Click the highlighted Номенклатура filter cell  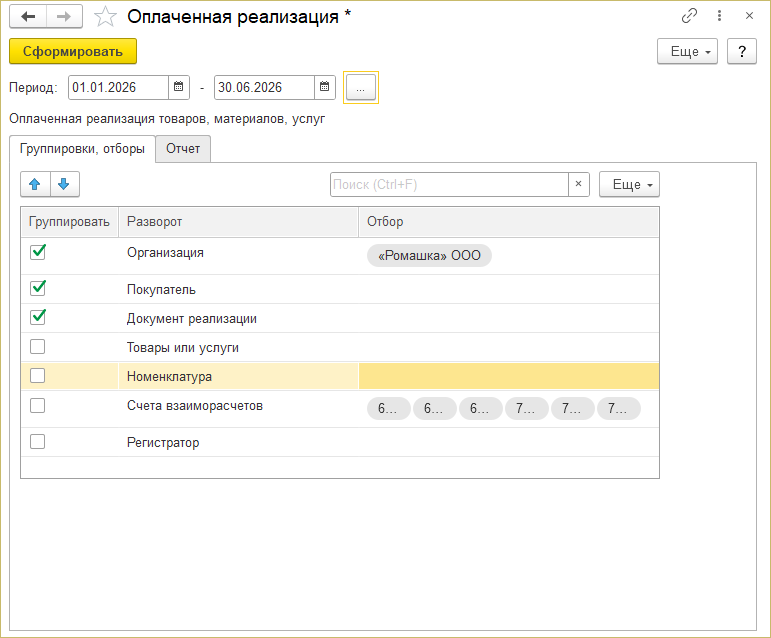point(508,376)
